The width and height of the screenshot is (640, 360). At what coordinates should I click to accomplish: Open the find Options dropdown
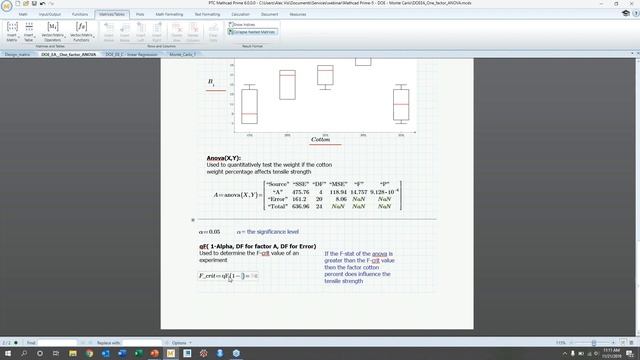[x=182, y=343]
